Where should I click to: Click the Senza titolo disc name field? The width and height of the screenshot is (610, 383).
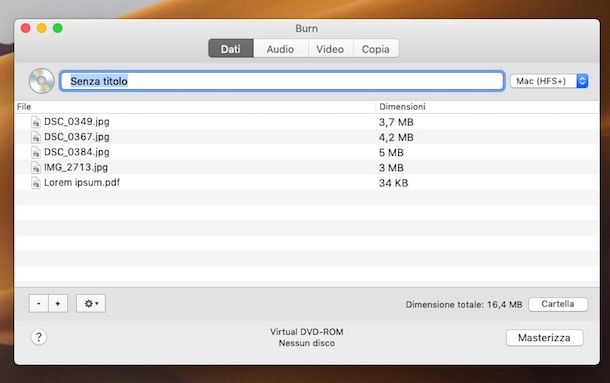[282, 81]
